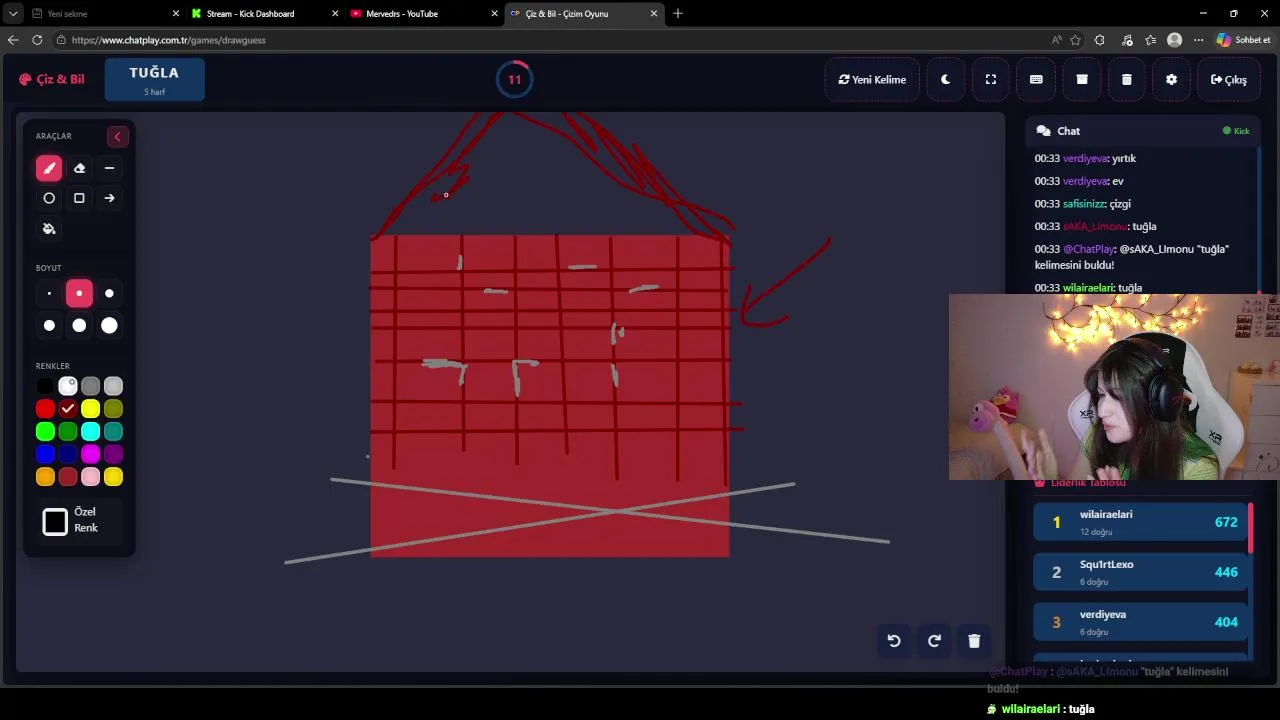Click the Çıkış exit button
This screenshot has height=720, width=1280.
click(1228, 80)
